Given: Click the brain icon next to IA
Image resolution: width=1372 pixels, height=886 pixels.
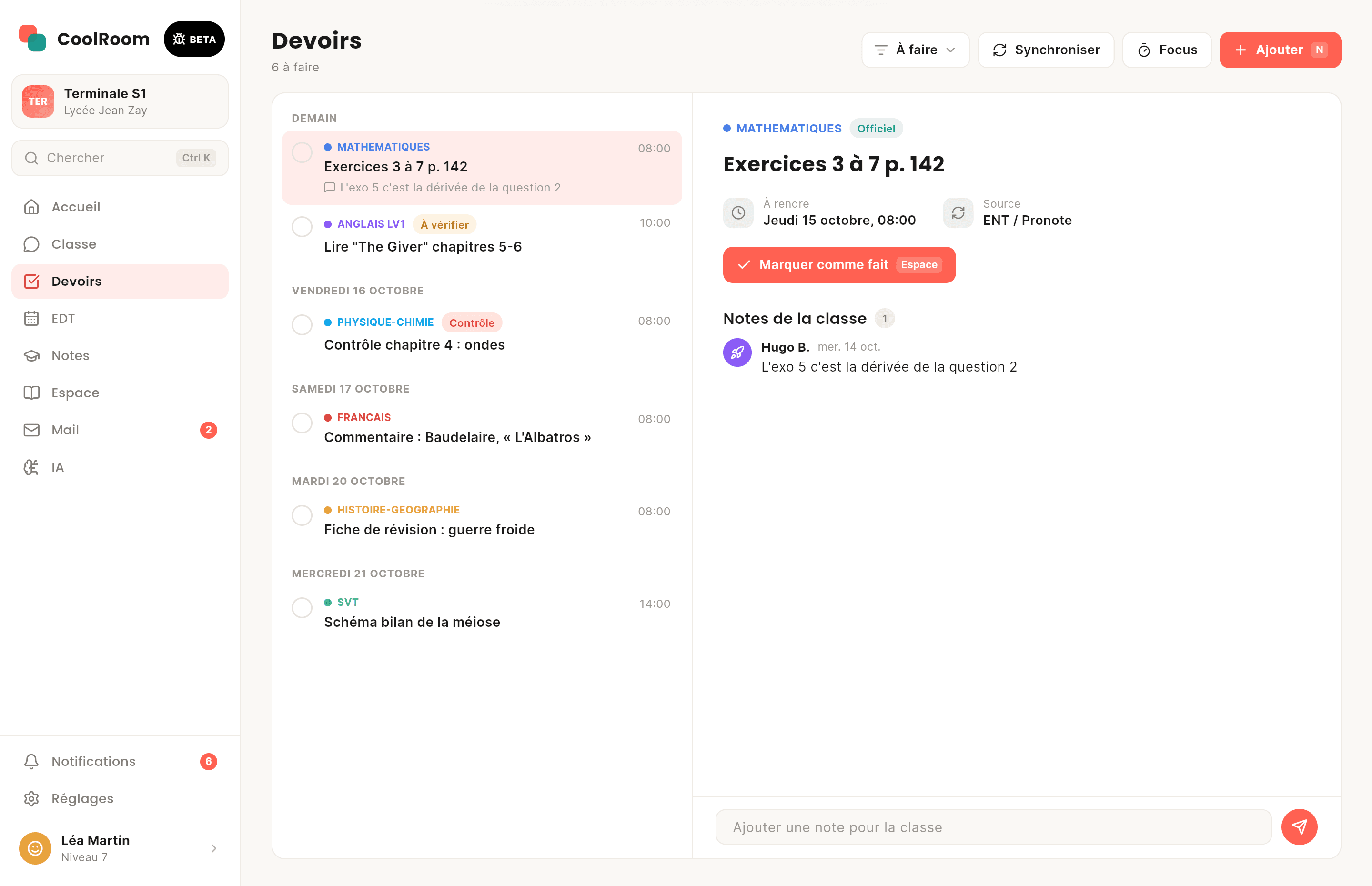Looking at the screenshot, I should (x=31, y=467).
